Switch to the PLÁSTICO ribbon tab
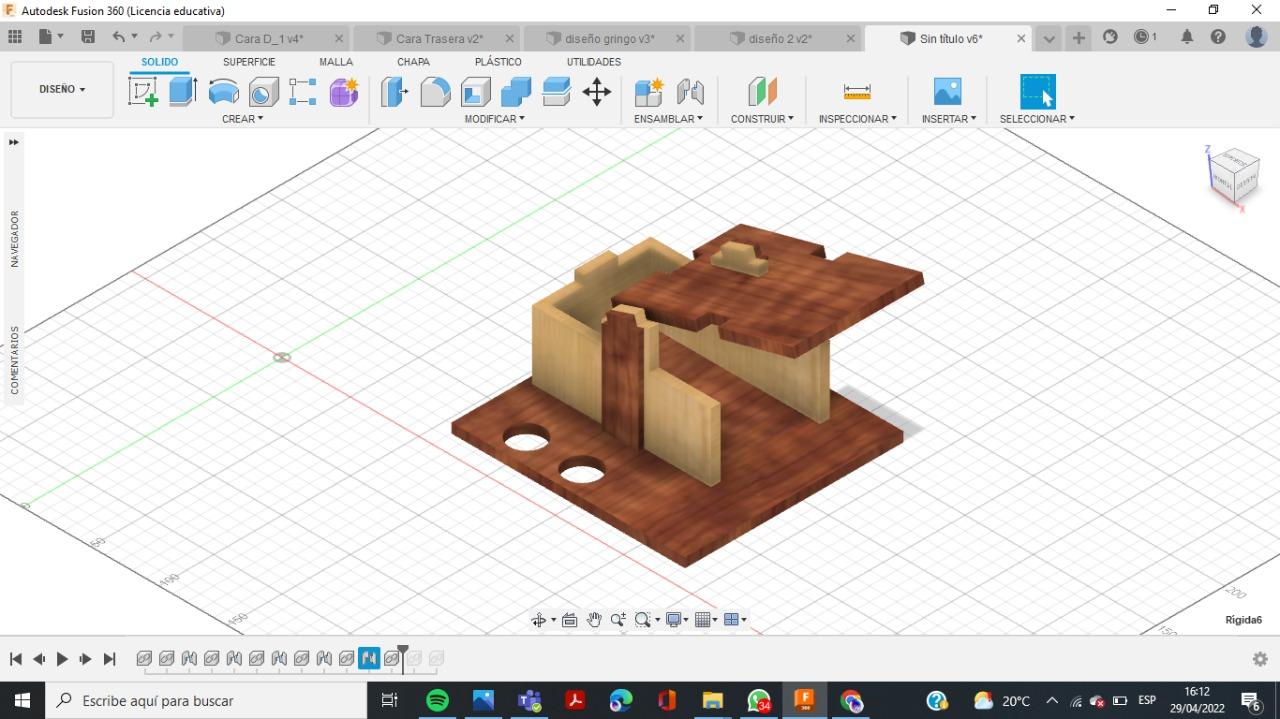1280x719 pixels. coord(498,62)
